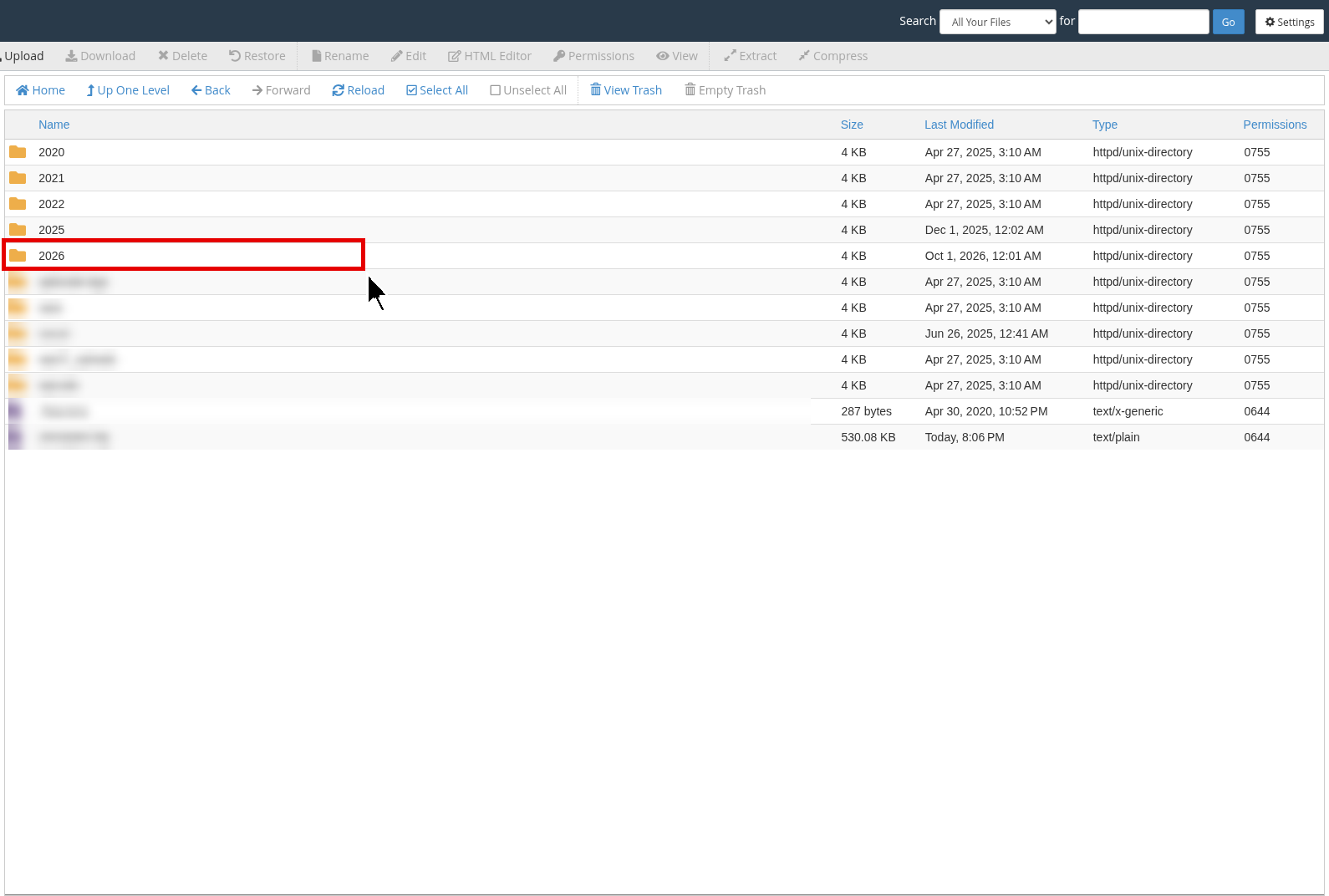The width and height of the screenshot is (1329, 896).
Task: Sort by Last Modified column
Action: (959, 125)
